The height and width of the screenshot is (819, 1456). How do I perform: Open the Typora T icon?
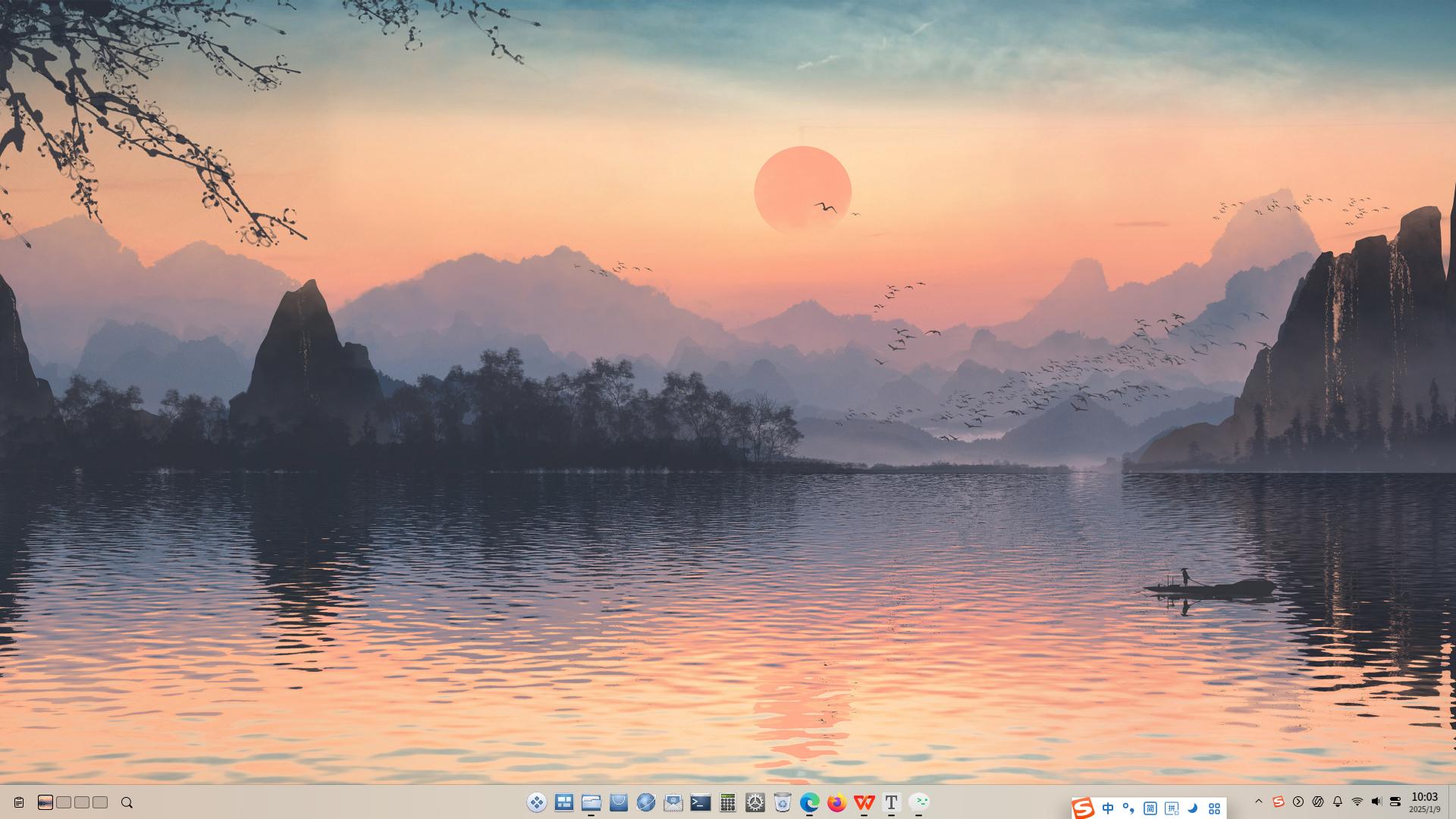pos(892,802)
